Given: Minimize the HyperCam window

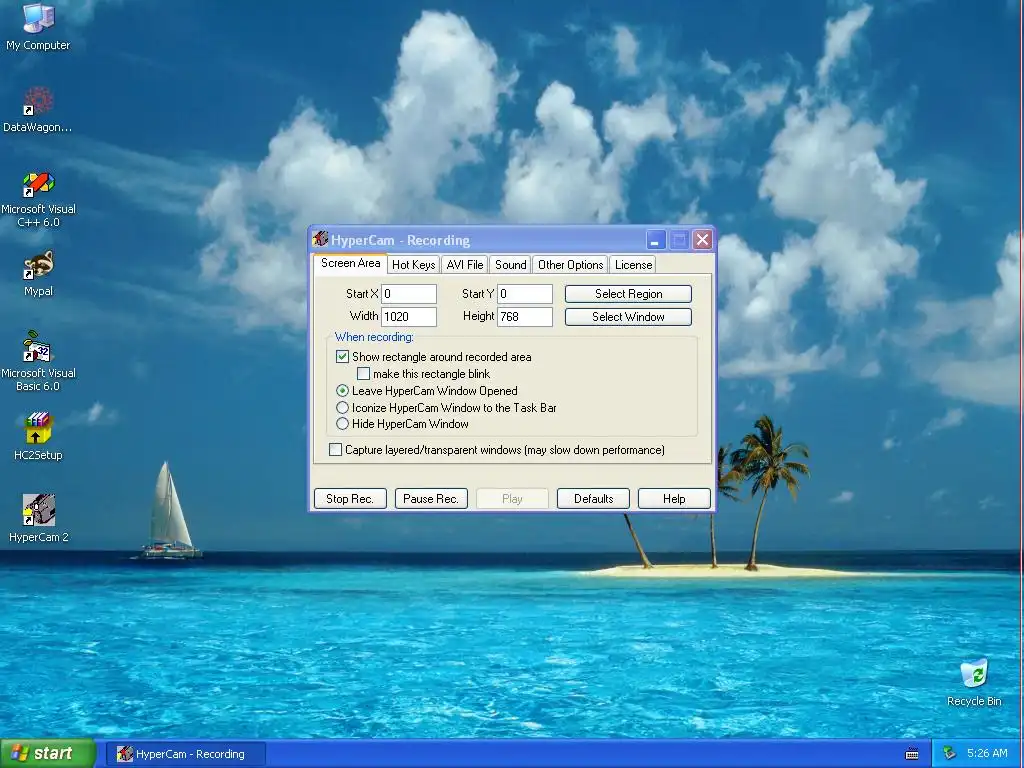Looking at the screenshot, I should tap(656, 240).
